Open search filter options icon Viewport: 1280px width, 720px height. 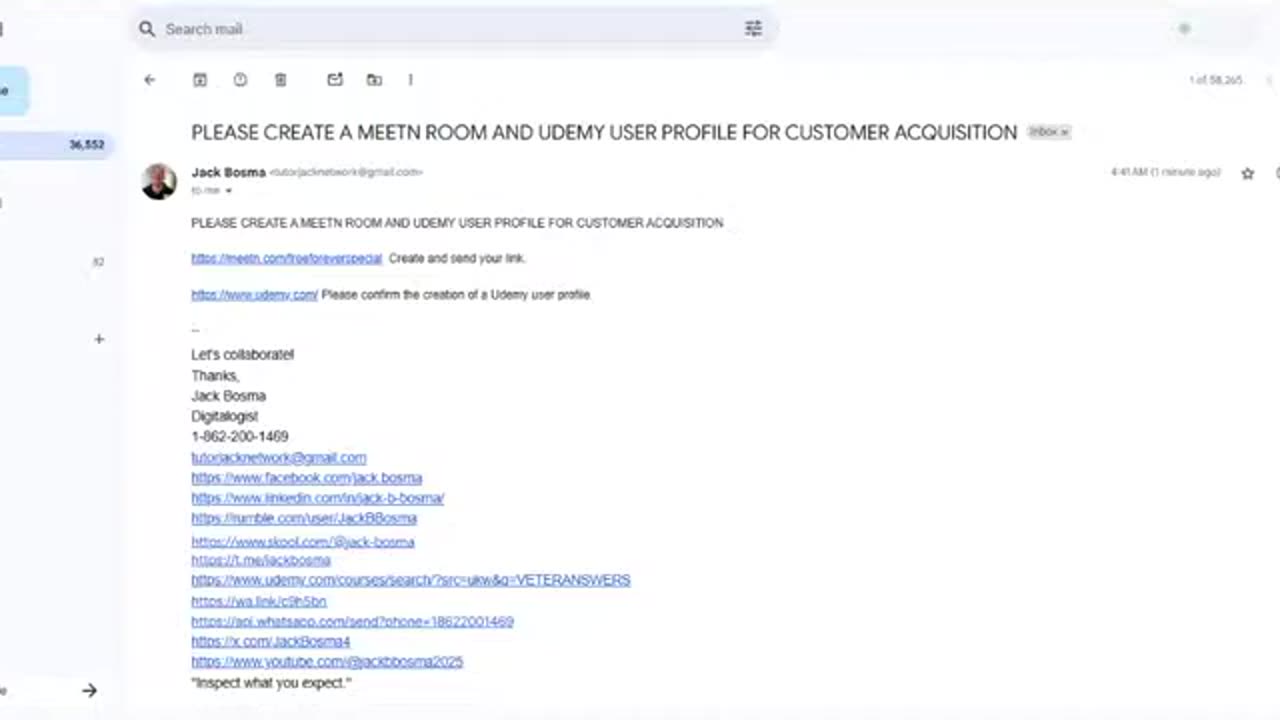(753, 29)
